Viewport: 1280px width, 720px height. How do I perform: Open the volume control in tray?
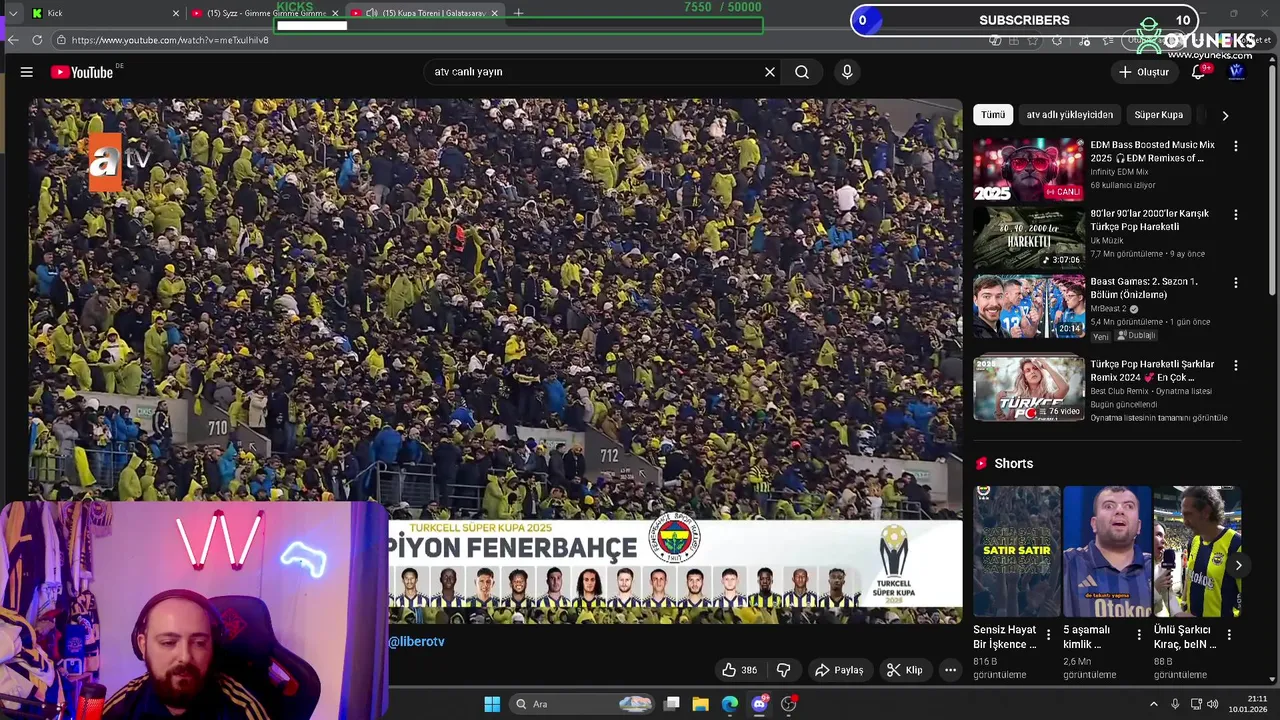1212,704
